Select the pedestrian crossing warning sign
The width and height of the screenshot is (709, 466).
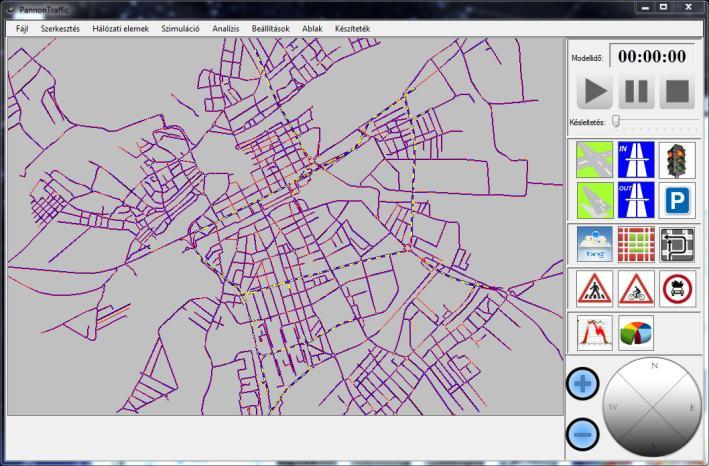point(595,288)
